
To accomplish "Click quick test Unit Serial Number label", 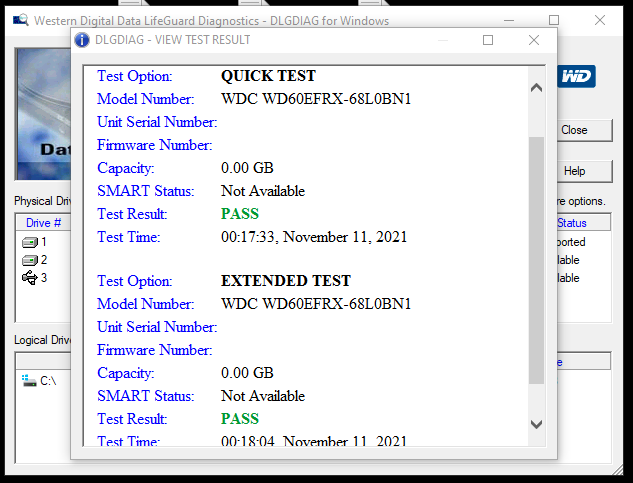I will [x=157, y=122].
